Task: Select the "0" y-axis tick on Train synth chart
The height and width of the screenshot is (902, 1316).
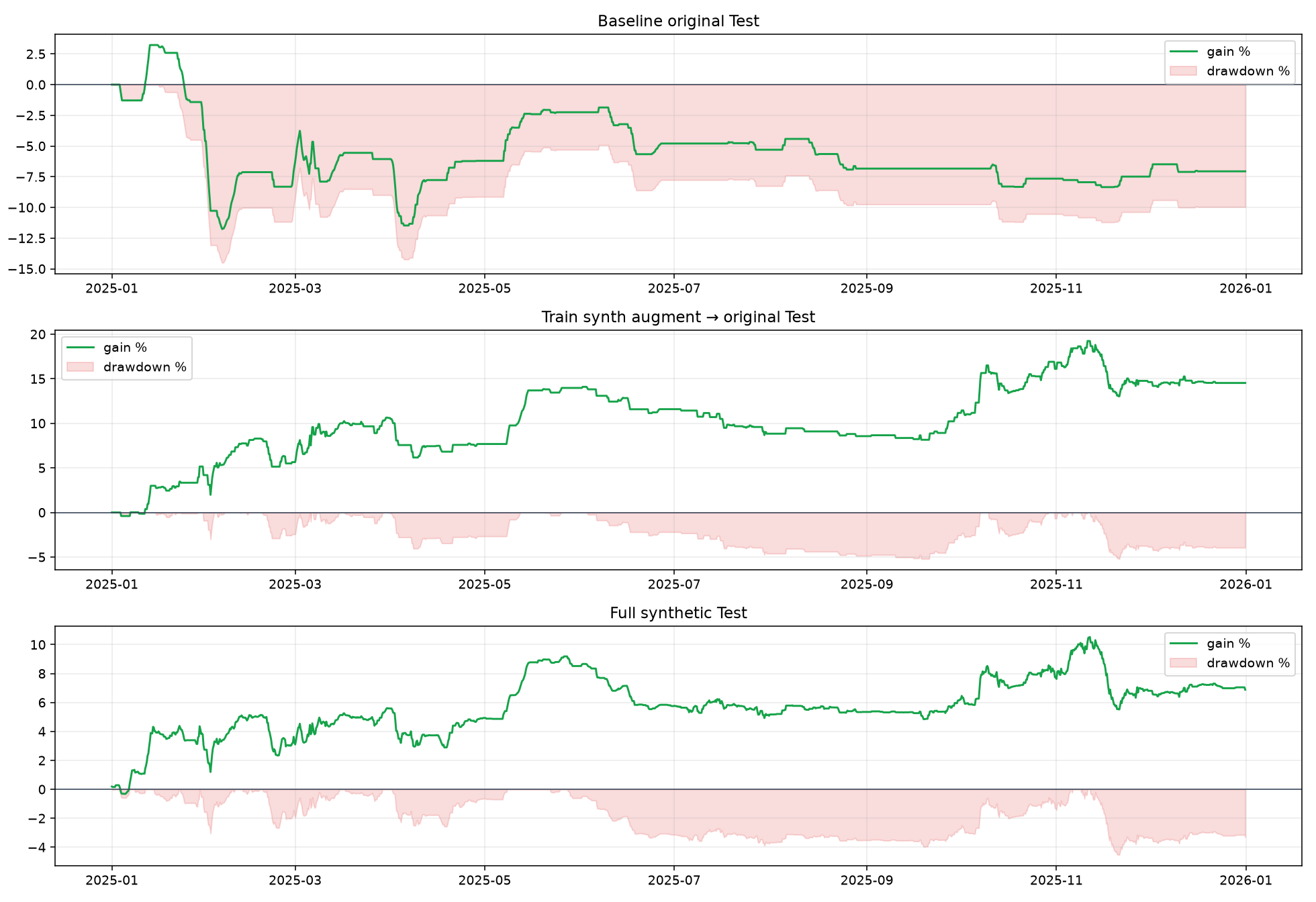Action: point(43,513)
